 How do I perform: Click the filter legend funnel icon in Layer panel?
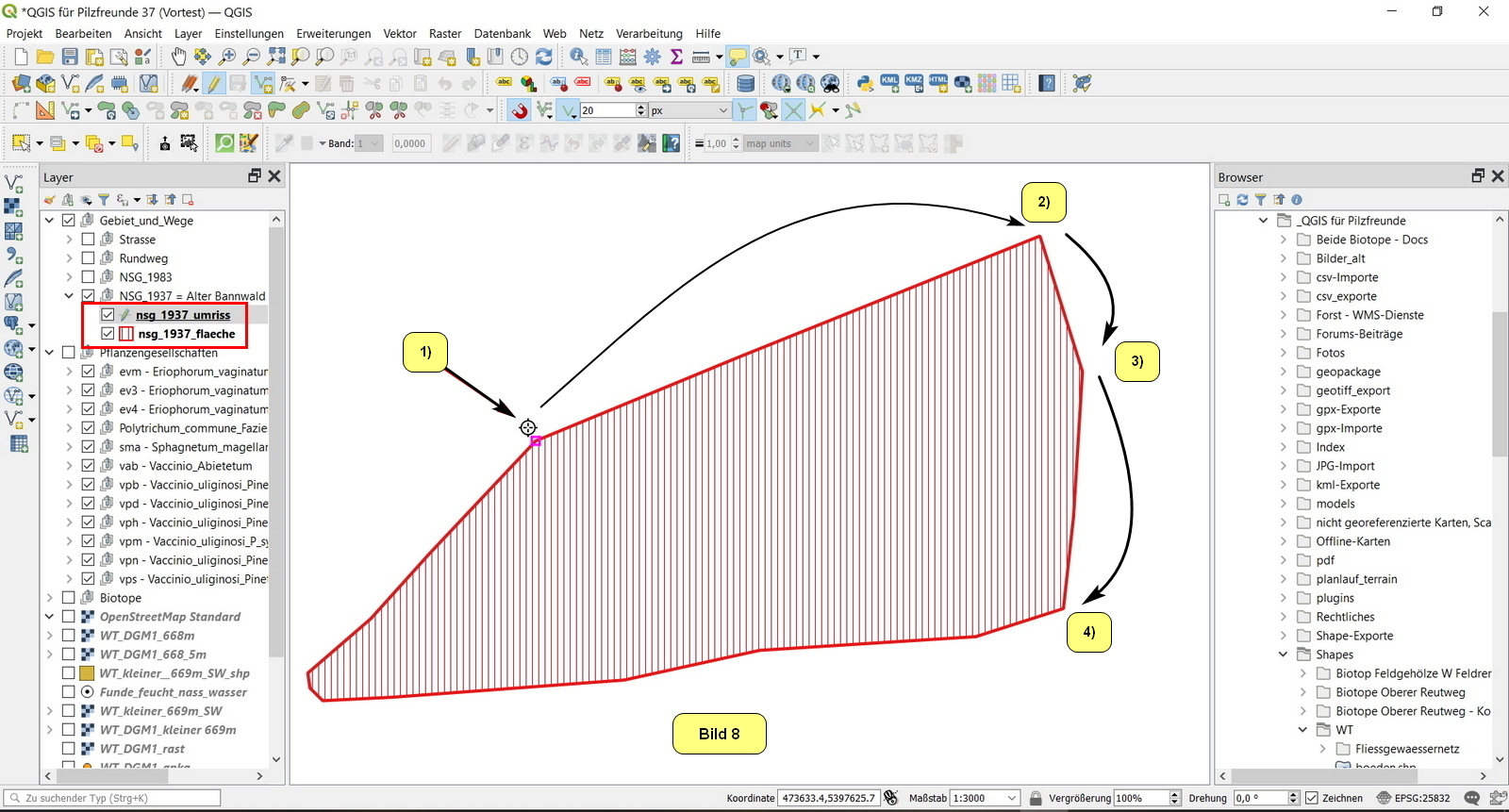(104, 200)
